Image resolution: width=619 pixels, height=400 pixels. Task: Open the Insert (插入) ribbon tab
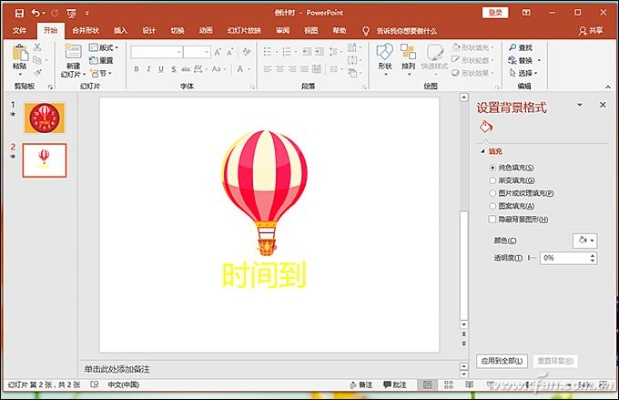(121, 31)
